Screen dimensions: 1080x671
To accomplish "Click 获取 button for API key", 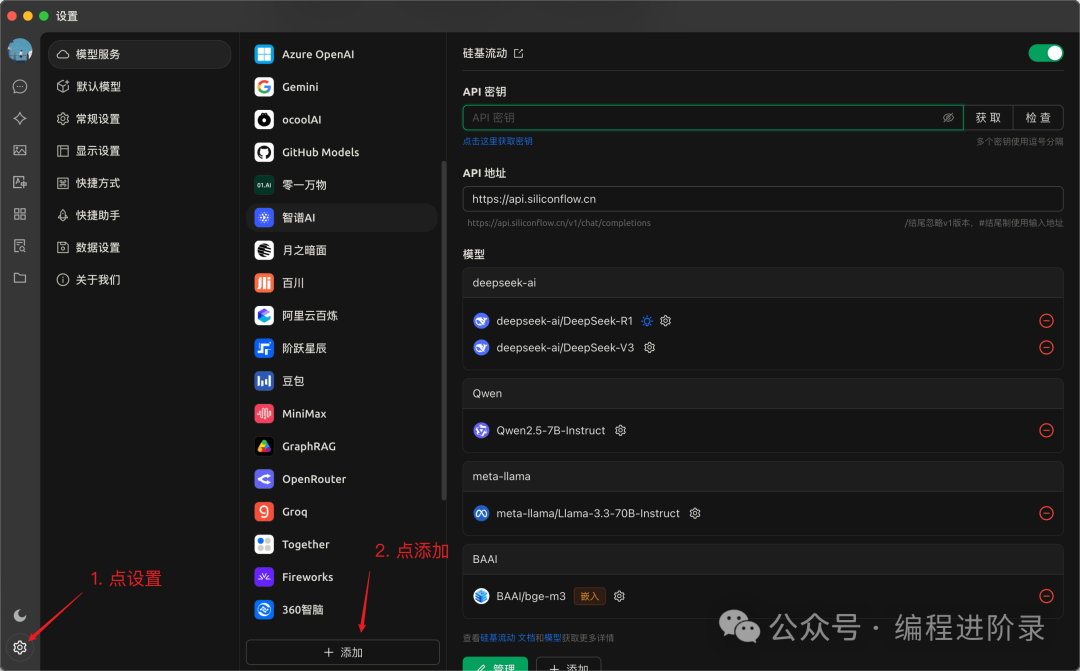I will pyautogui.click(x=988, y=118).
